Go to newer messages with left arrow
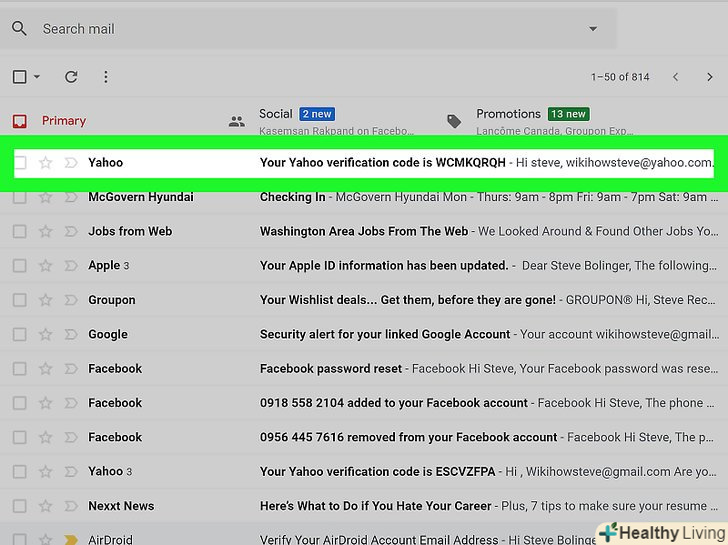 click(676, 77)
